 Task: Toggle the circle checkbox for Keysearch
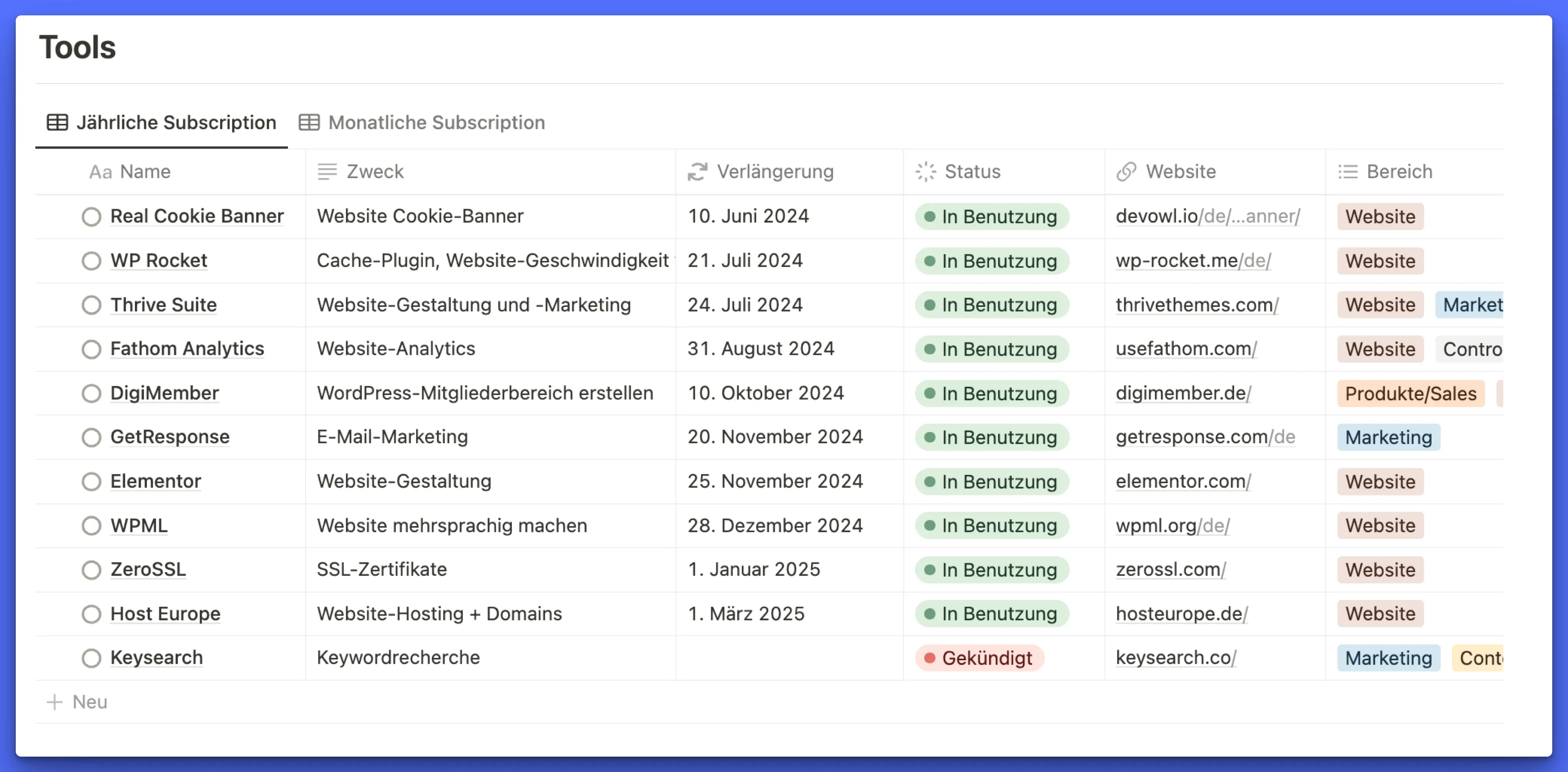click(x=91, y=658)
